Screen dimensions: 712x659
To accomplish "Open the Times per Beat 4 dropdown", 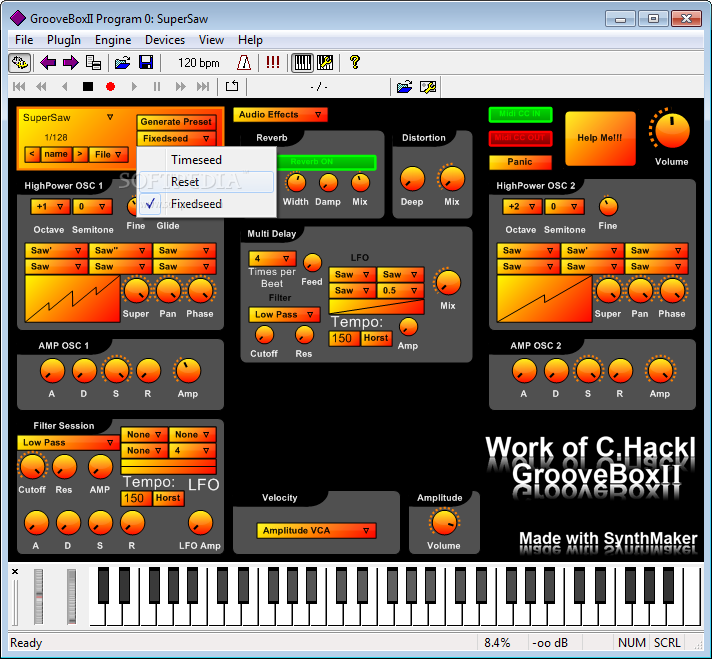I will 272,258.
